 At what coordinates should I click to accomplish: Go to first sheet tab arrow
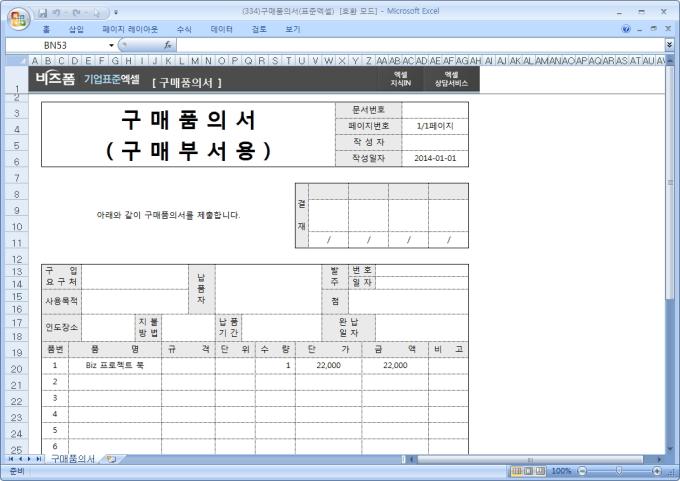pyautogui.click(x=11, y=459)
